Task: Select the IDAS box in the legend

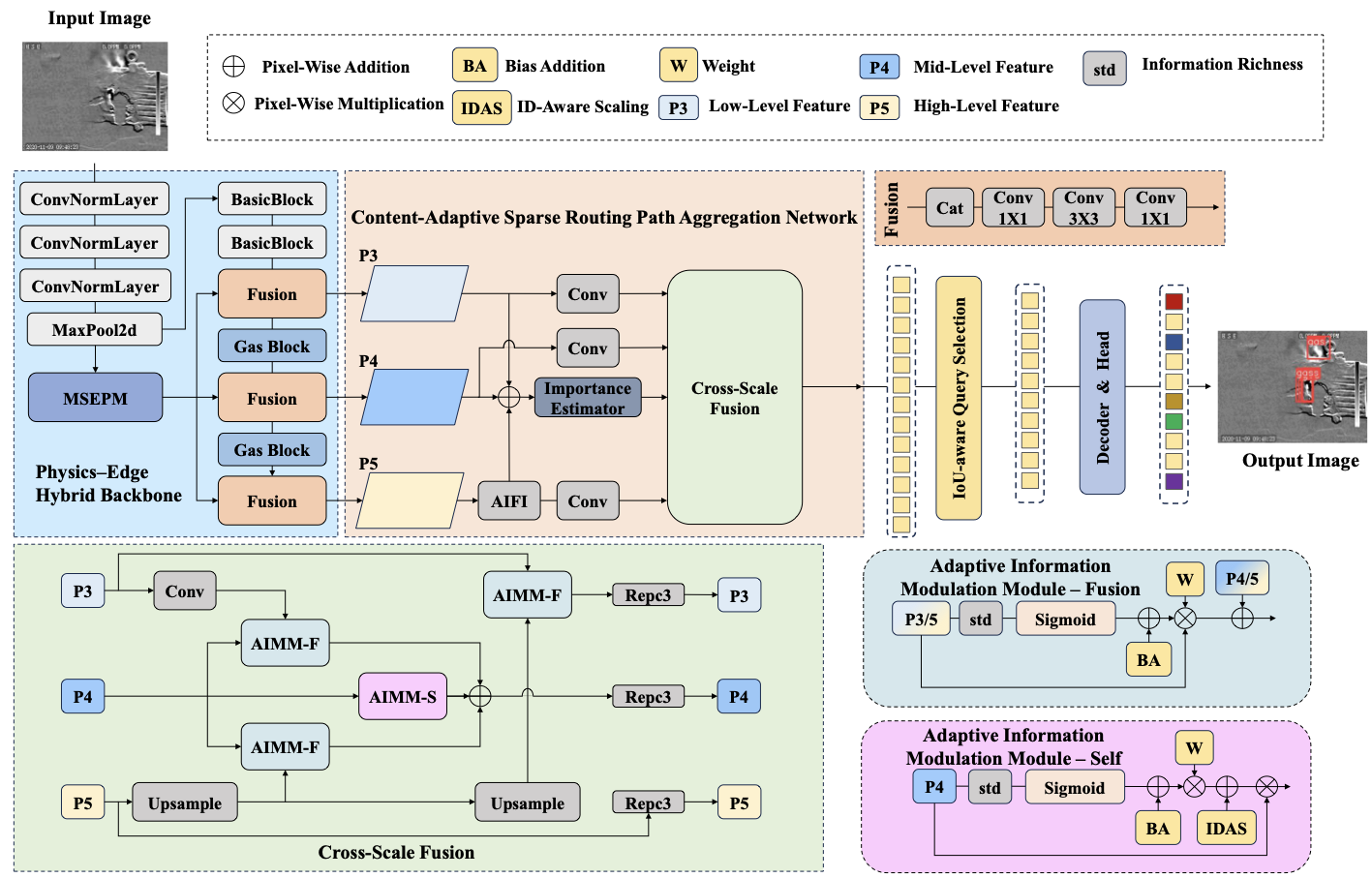Action: [481, 107]
